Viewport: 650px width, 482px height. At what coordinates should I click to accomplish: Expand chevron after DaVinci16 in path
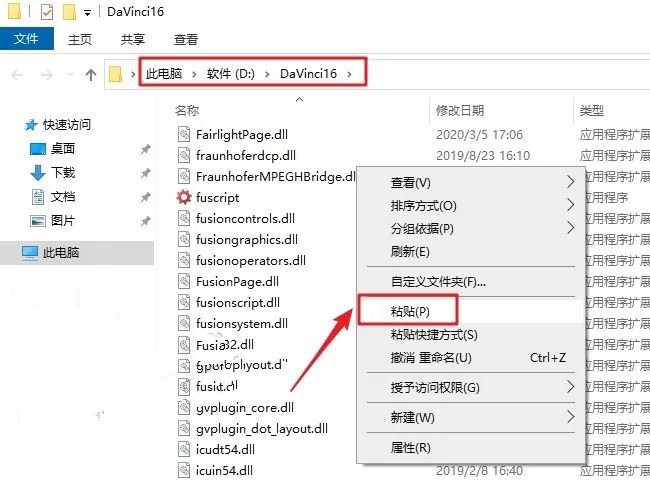click(x=349, y=75)
